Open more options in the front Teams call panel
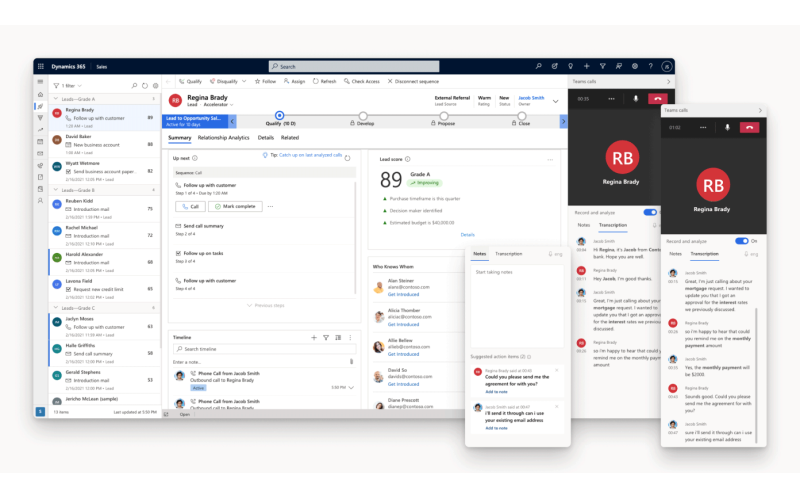800x500 pixels. click(703, 128)
